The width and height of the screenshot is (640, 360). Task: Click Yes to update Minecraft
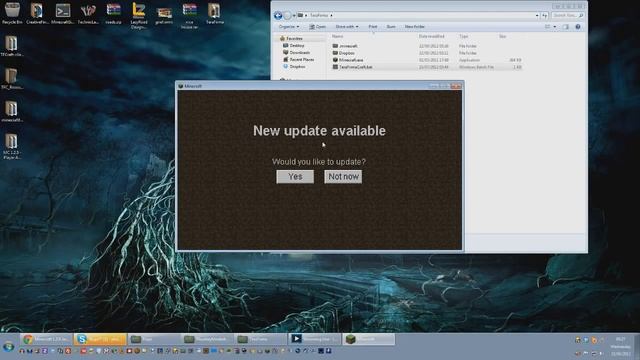[x=295, y=177]
